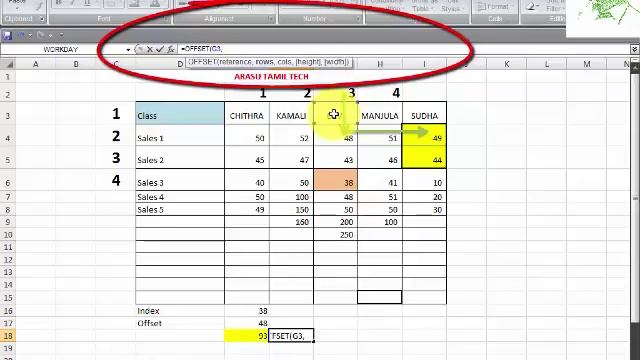
Task: Open the Cell Styles dropdown
Action: tap(451, 6)
